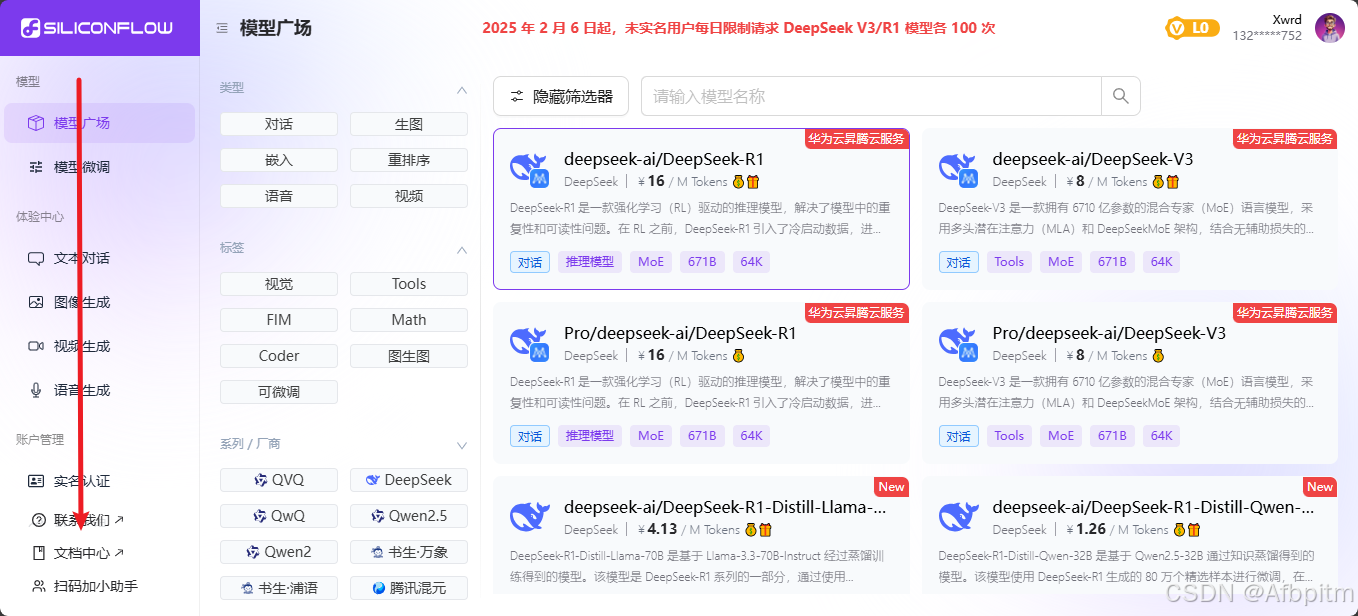Click the 模型广场 cube icon
The width and height of the screenshot is (1358, 616).
(x=36, y=123)
